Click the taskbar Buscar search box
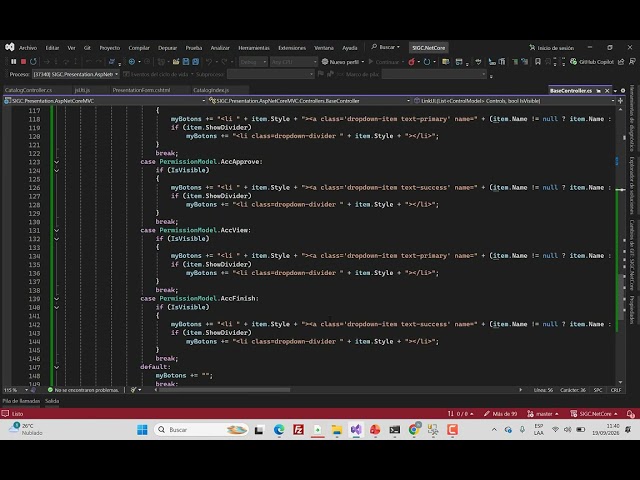Screen dimensions: 640x480 201,430
